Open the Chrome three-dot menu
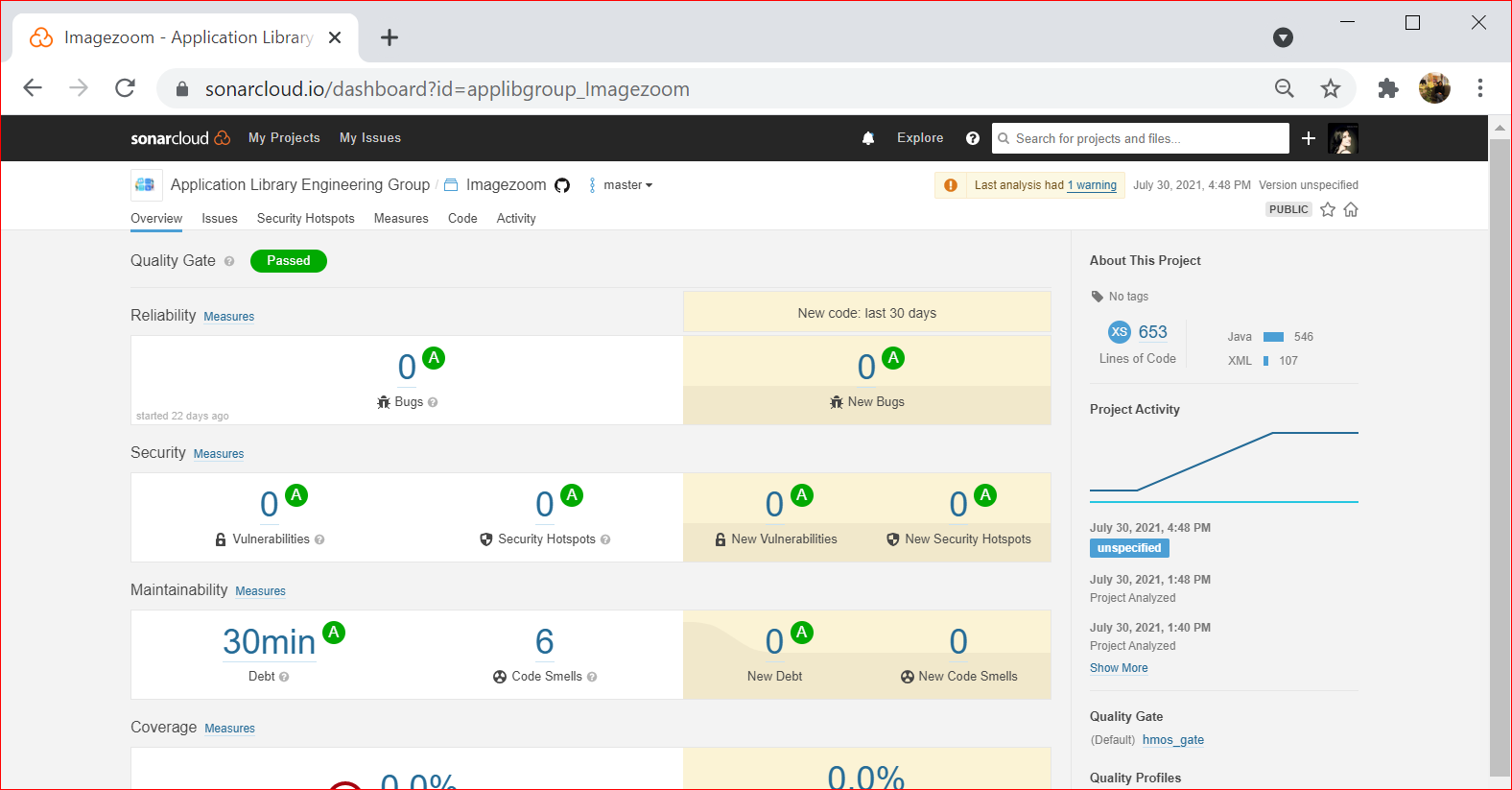Viewport: 1512px width, 790px height. (x=1480, y=88)
